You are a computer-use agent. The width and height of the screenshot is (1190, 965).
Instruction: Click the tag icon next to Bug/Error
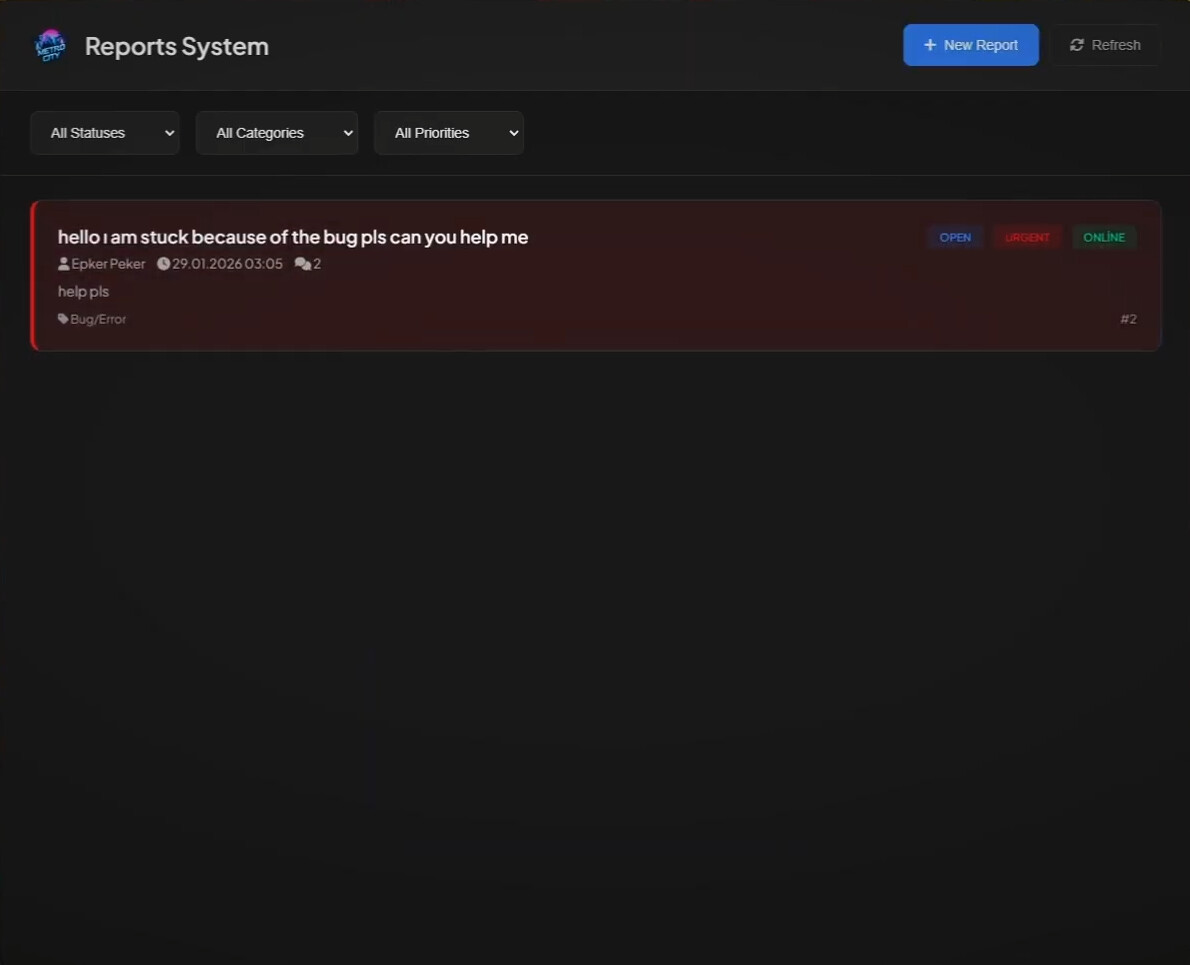63,319
